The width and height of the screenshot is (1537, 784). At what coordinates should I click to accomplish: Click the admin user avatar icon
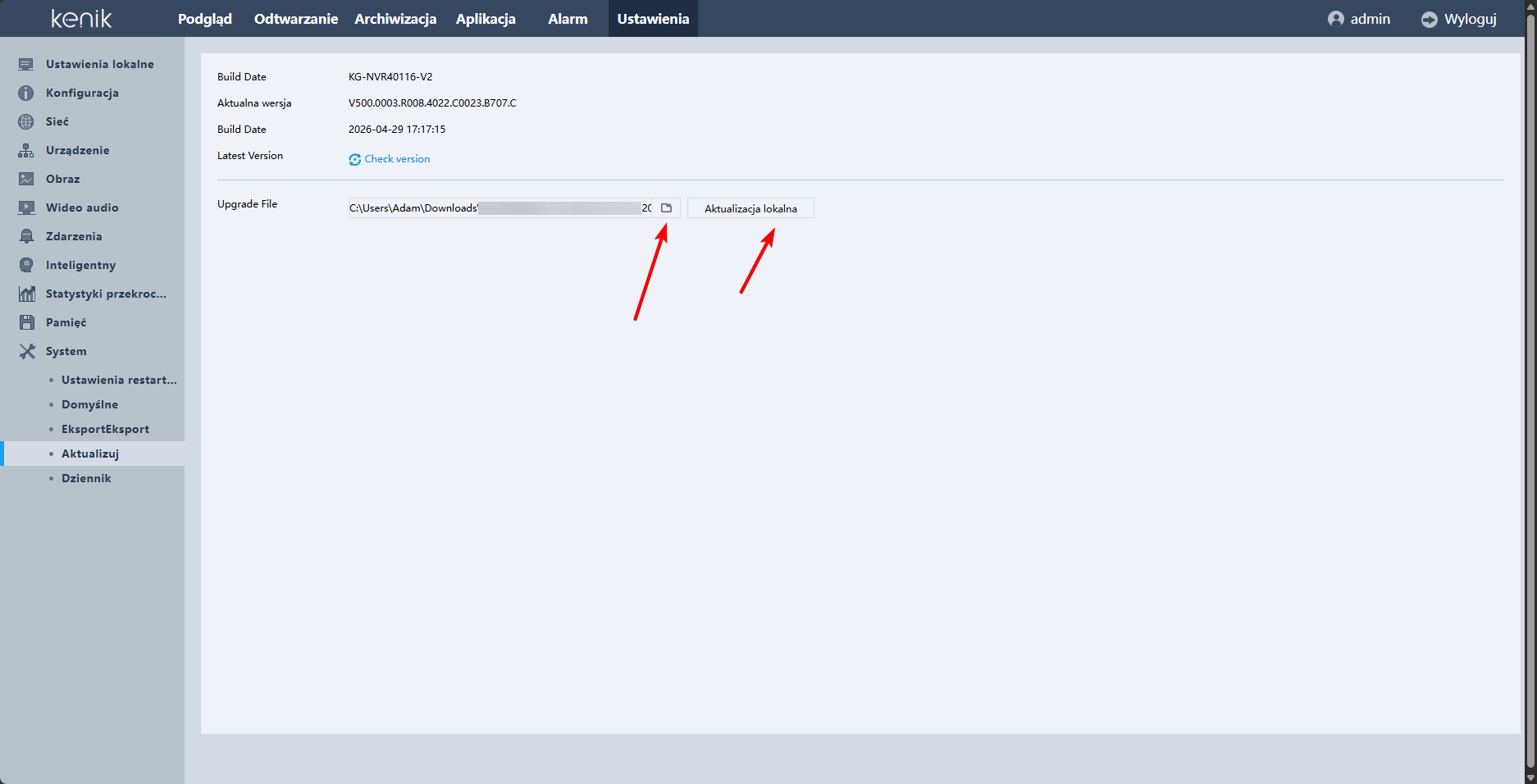click(1336, 19)
